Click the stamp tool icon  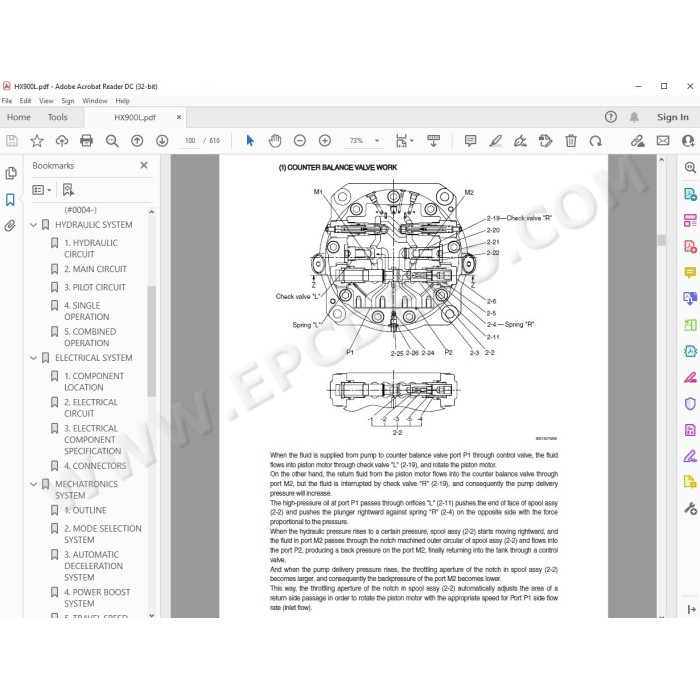click(x=546, y=141)
